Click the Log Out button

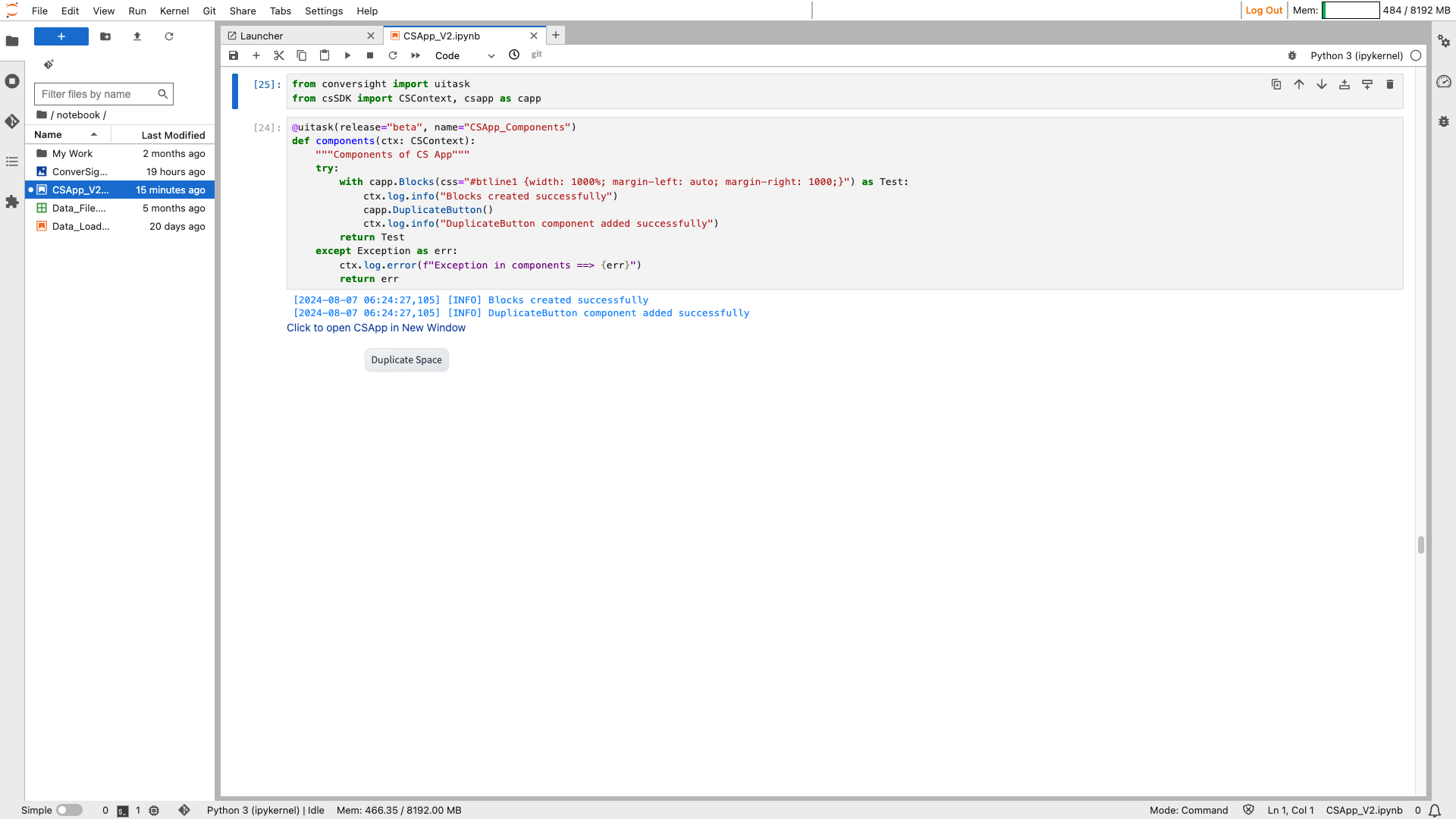tap(1264, 11)
